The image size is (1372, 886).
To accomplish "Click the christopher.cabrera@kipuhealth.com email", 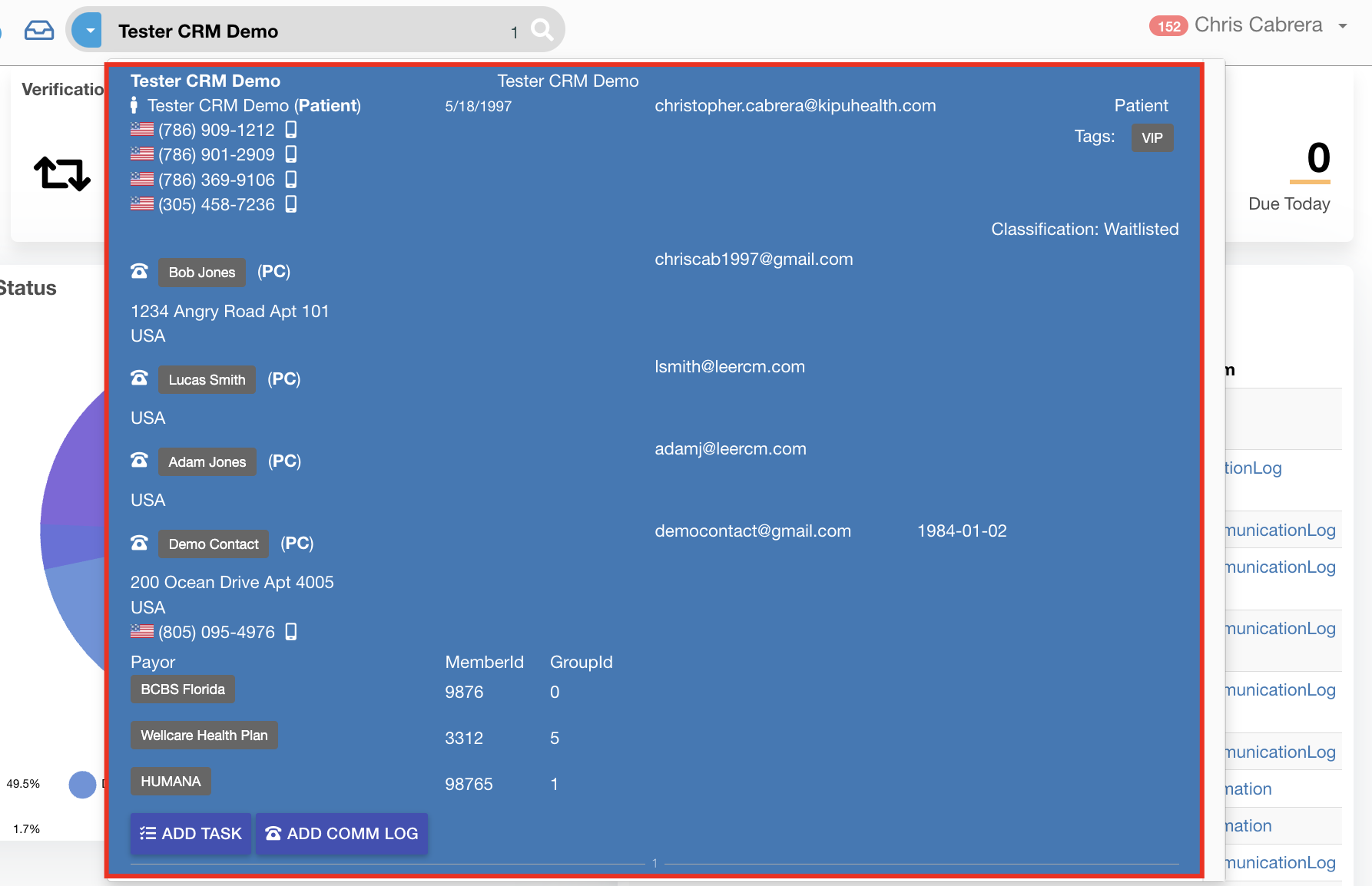I will [x=795, y=106].
